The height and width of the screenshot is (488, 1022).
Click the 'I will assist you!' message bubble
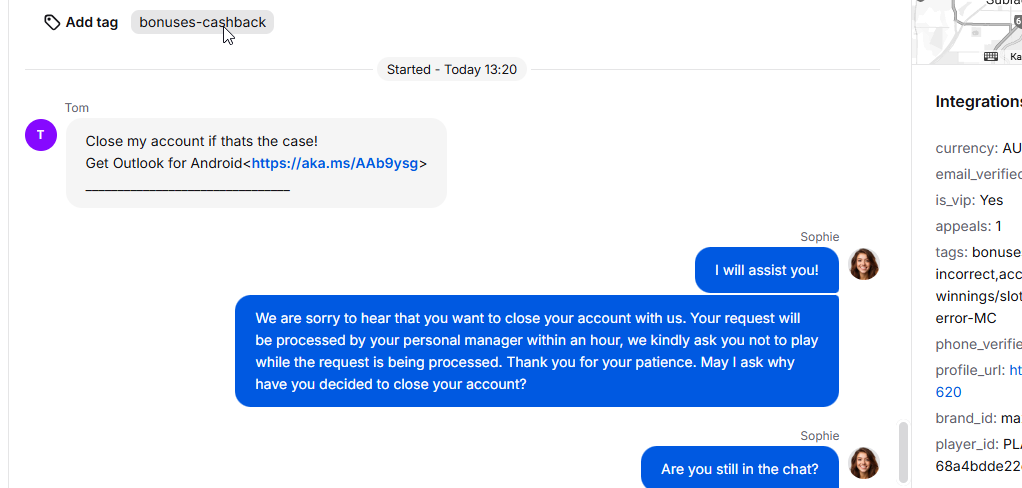[x=766, y=270]
